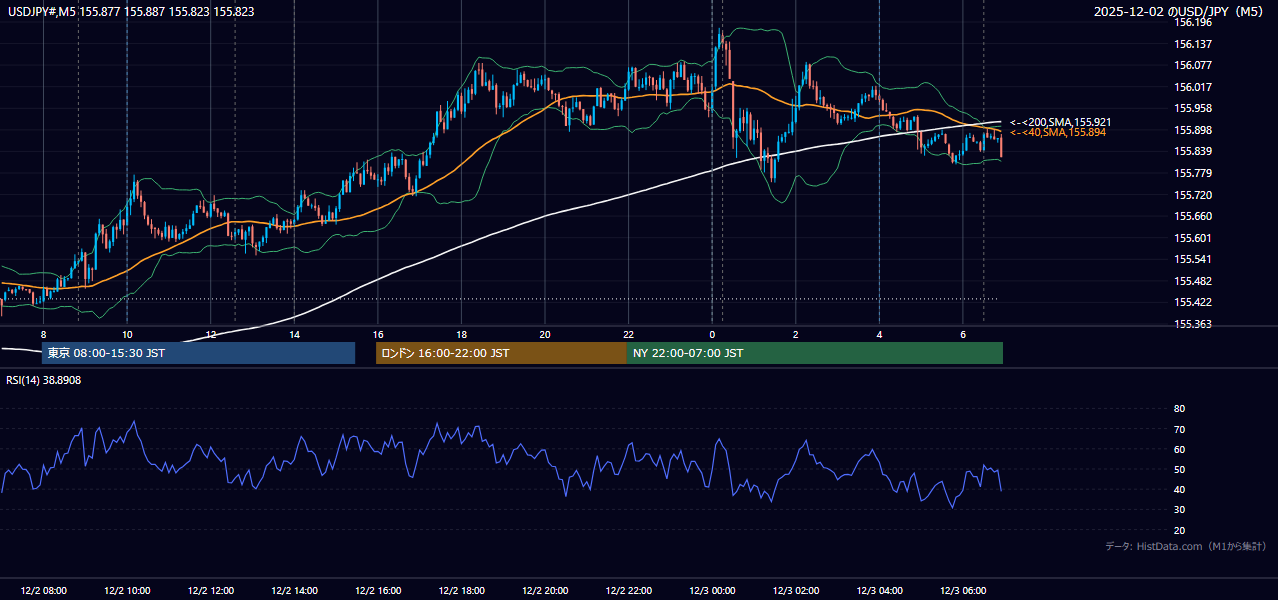Click the 12/2 22:00 time label

(x=628, y=591)
